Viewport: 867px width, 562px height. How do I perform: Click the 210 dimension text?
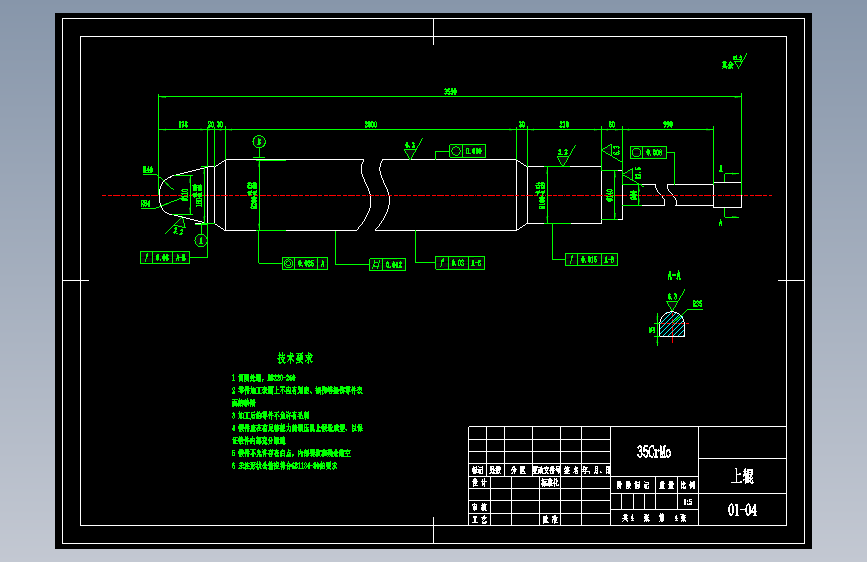(x=564, y=124)
